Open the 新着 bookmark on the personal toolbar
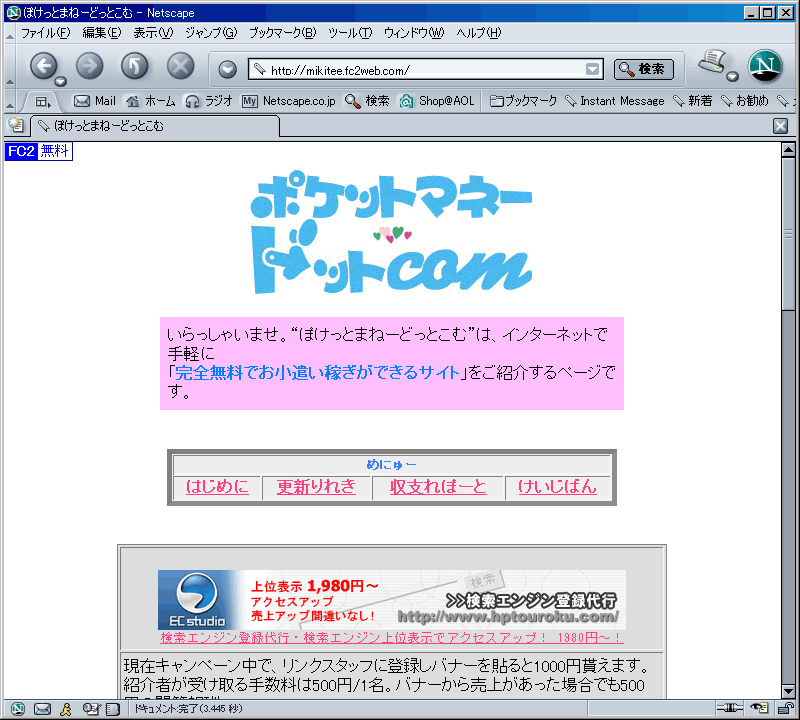The width and height of the screenshot is (800, 720). point(692,101)
